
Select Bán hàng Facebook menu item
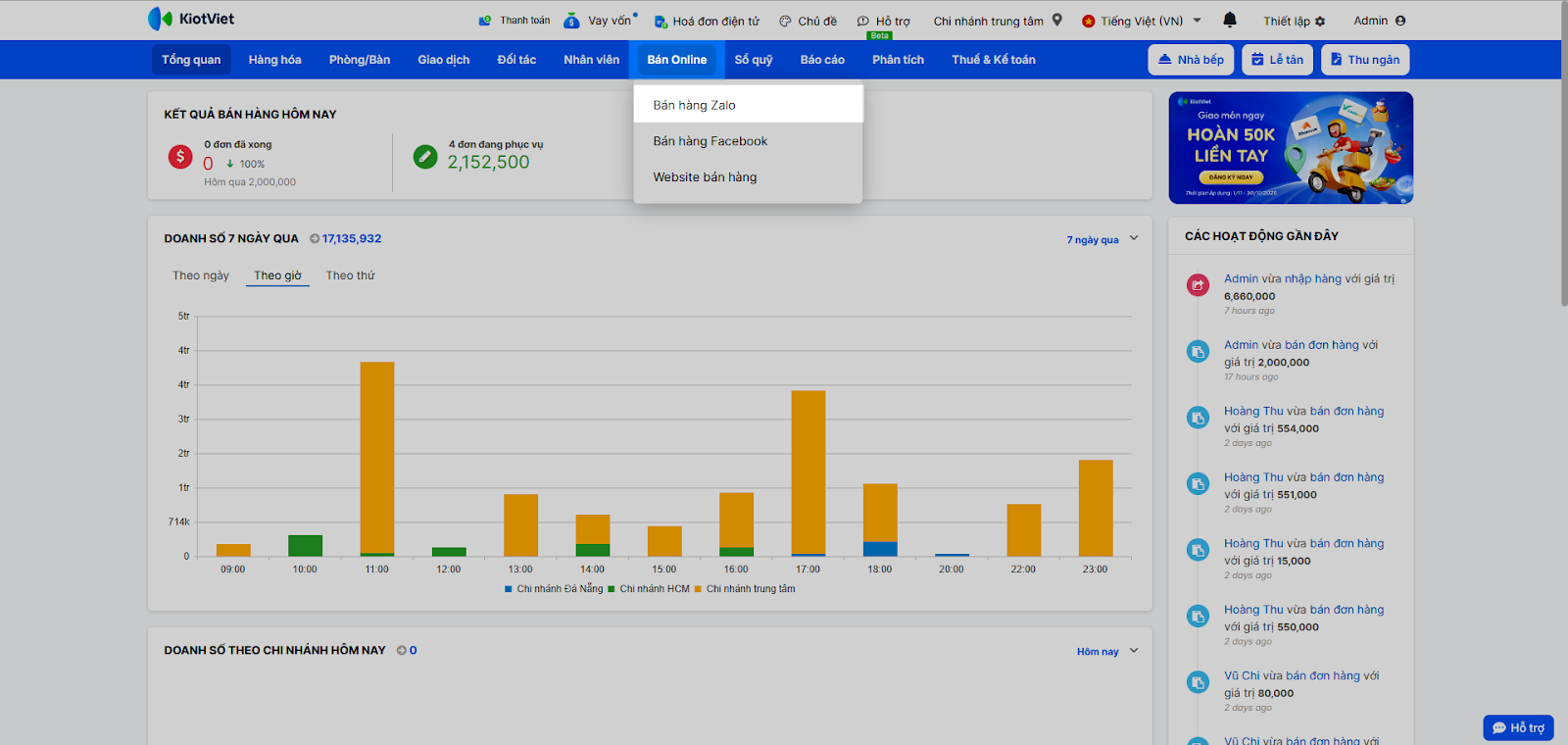tap(710, 141)
